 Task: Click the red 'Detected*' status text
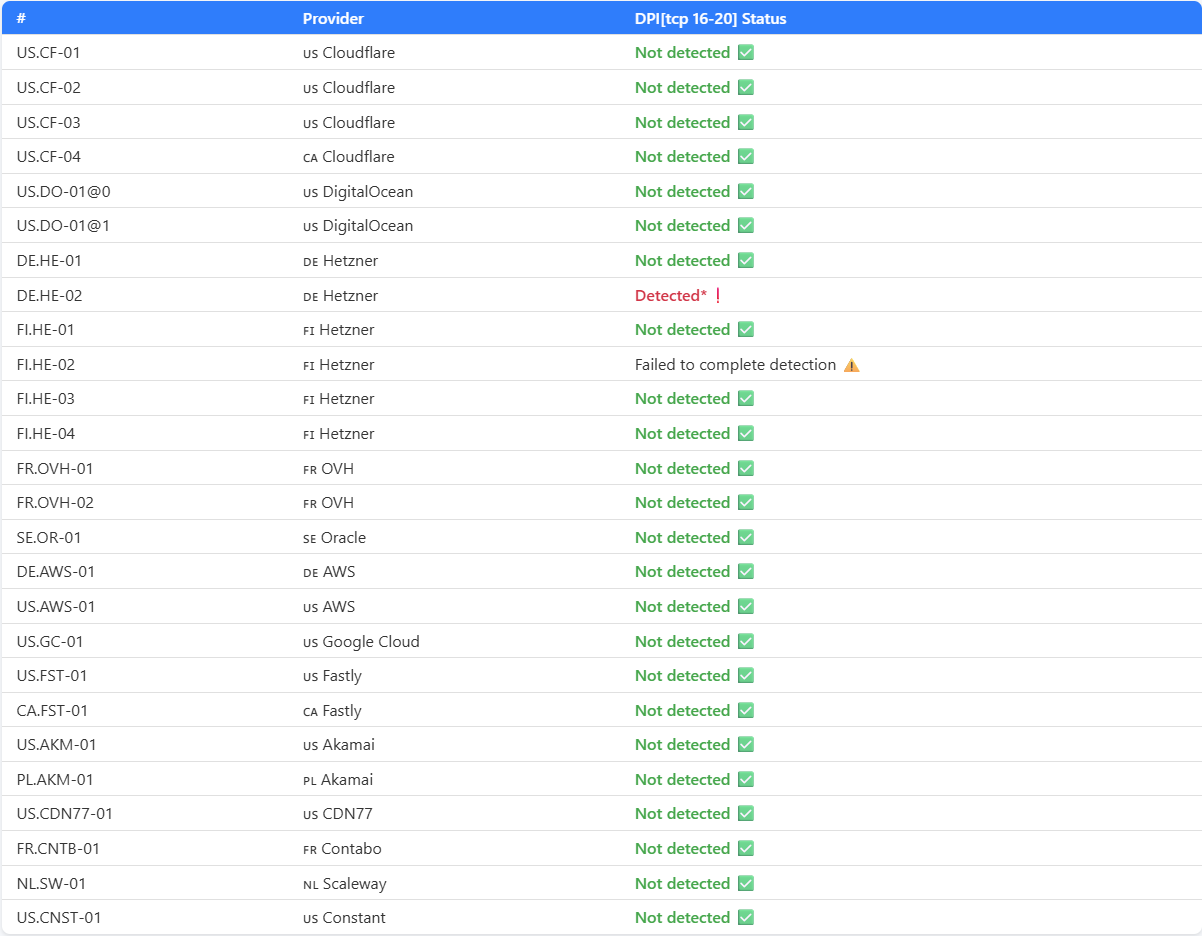[671, 296]
